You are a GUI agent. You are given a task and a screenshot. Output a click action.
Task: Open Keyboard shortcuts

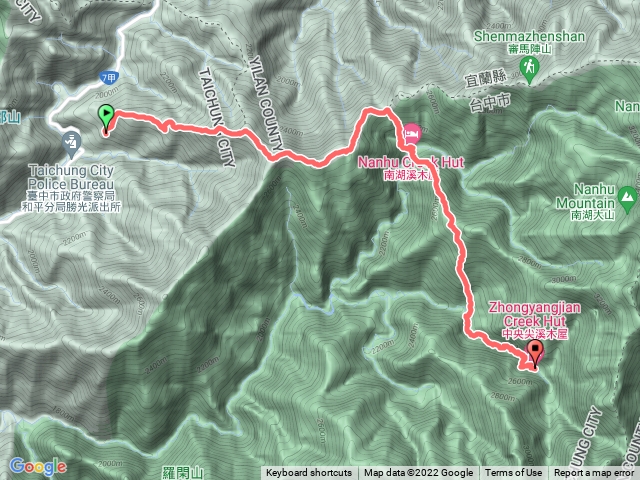[309, 473]
